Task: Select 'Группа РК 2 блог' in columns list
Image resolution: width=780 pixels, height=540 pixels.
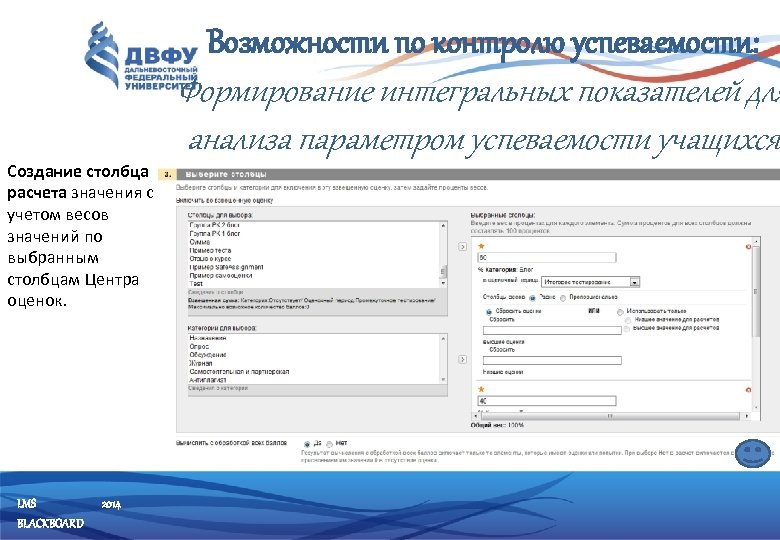Action: tap(215, 225)
